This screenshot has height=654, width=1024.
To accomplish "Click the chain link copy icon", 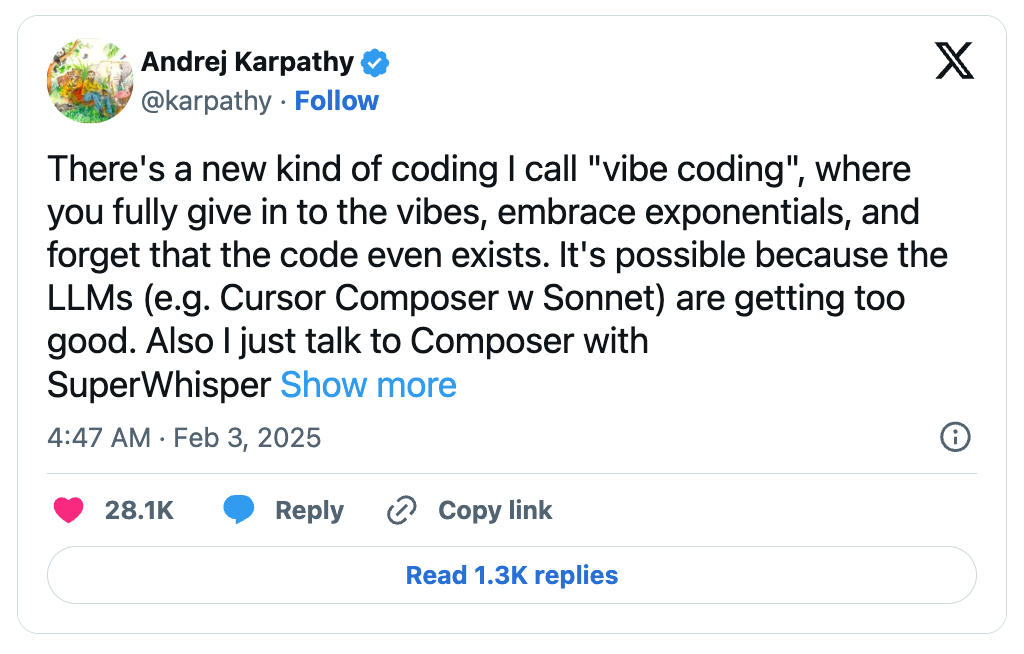I will click(401, 511).
